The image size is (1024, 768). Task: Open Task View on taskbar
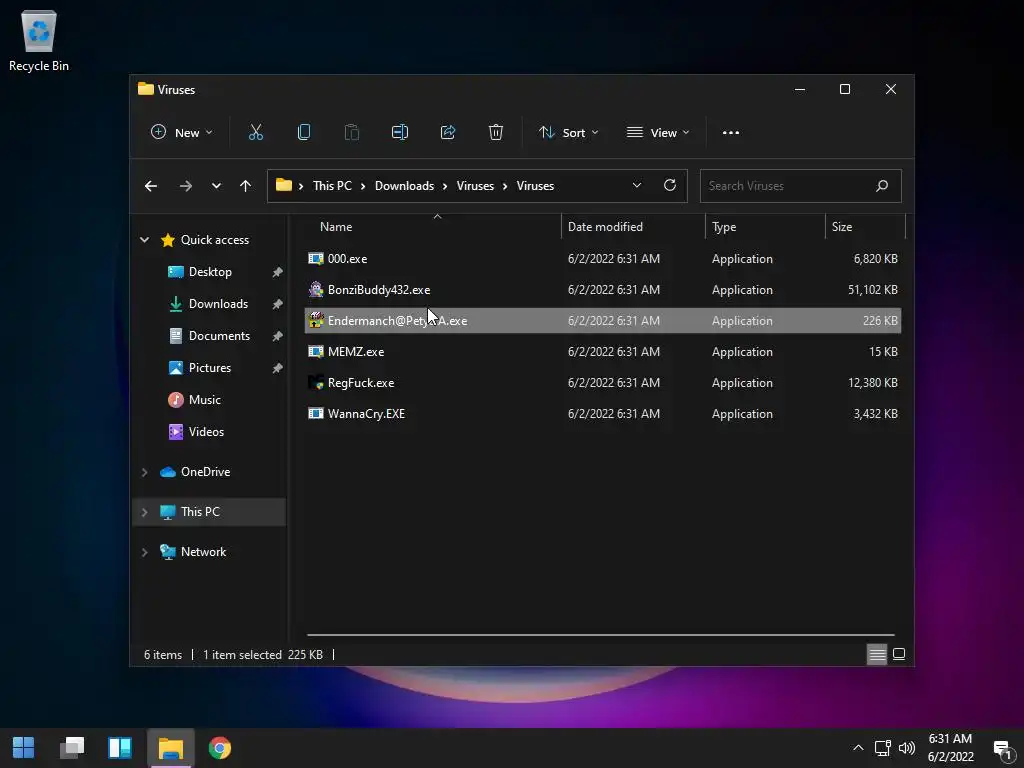[72, 748]
